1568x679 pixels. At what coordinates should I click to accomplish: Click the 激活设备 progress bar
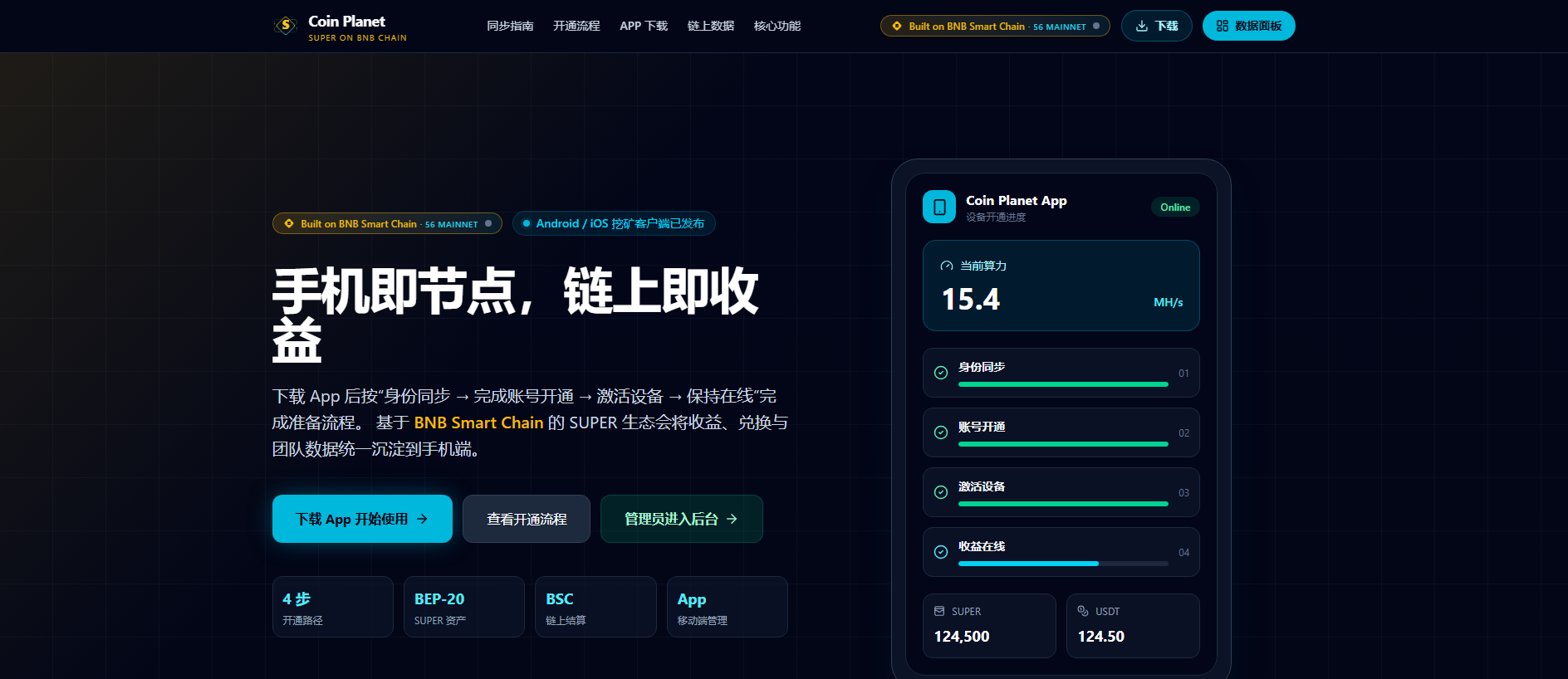pyautogui.click(x=1063, y=504)
